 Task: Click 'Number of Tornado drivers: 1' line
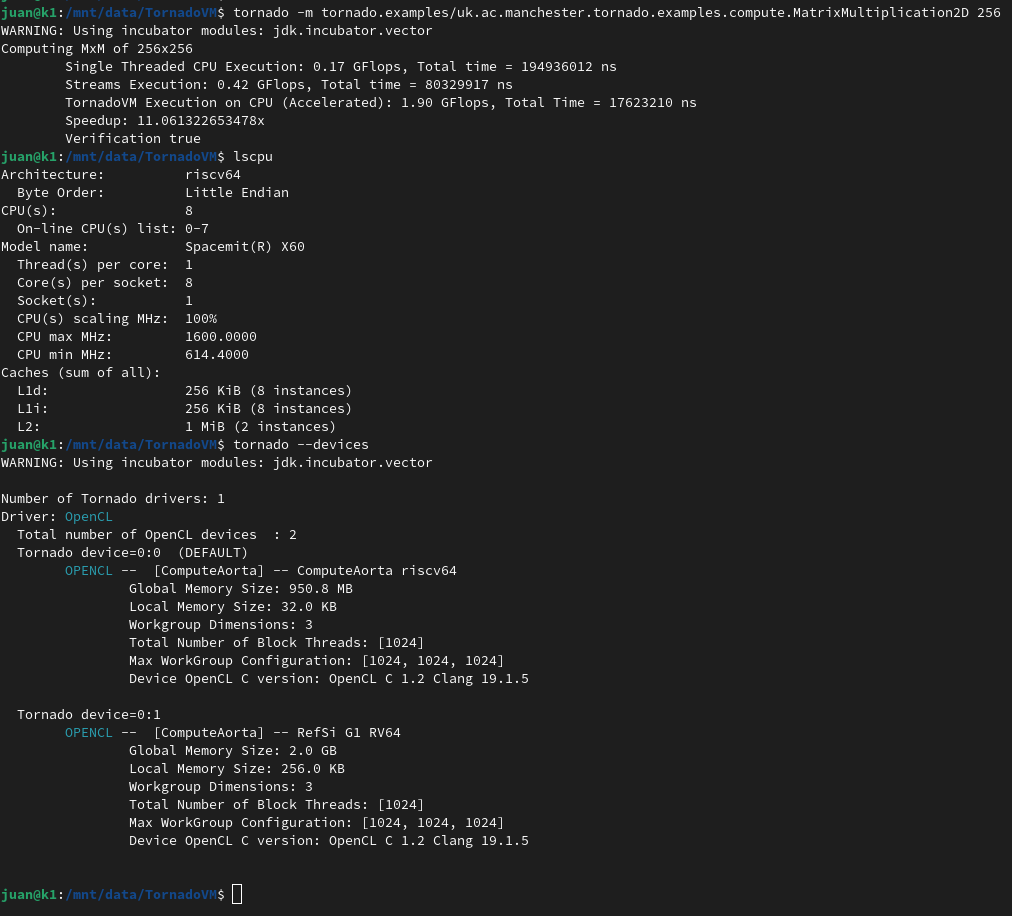[x=113, y=498]
